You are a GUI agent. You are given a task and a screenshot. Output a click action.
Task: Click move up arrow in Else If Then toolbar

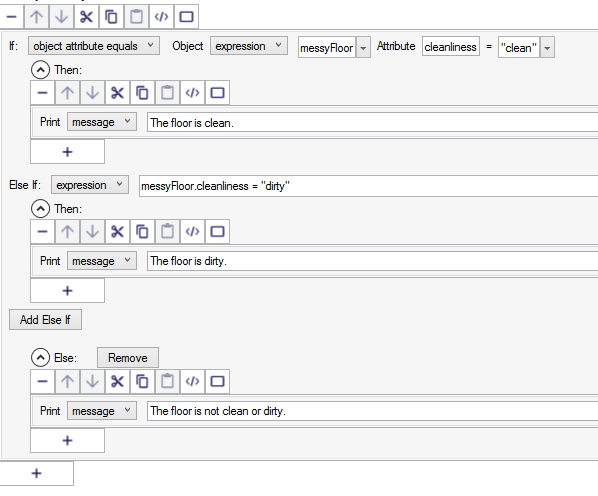click(68, 231)
